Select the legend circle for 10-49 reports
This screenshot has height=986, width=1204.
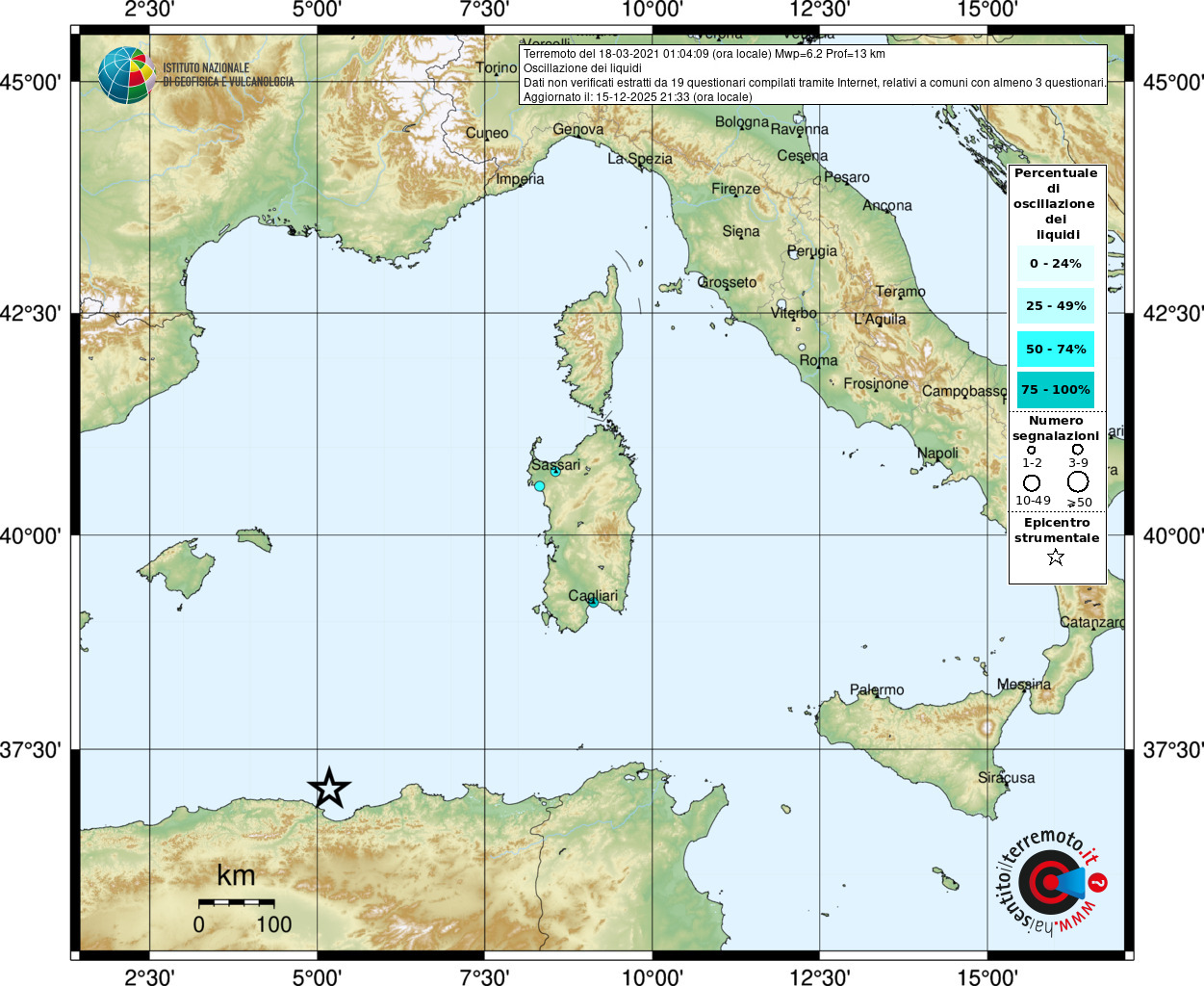coord(1032,482)
